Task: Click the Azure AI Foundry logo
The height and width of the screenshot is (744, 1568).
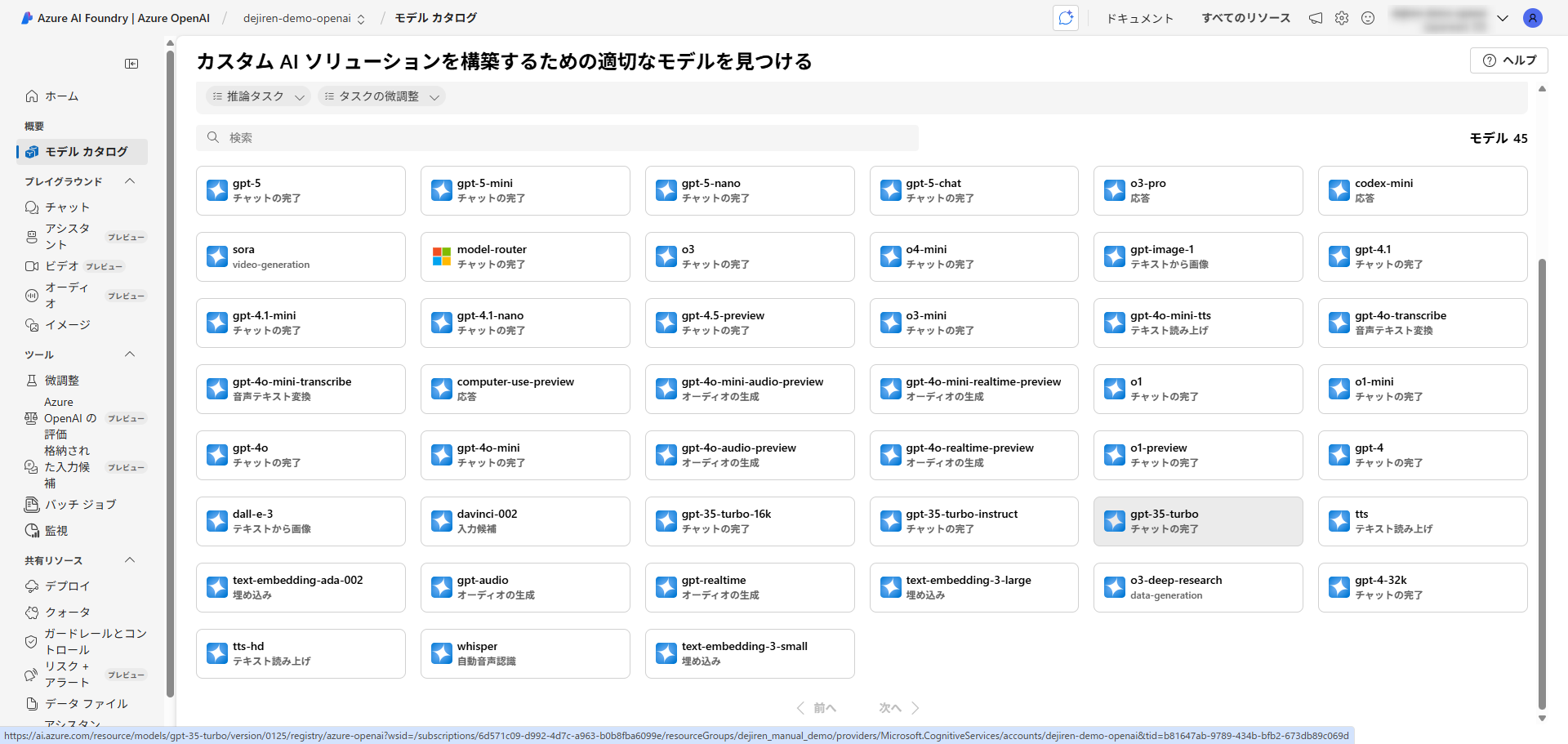Action: point(27,18)
